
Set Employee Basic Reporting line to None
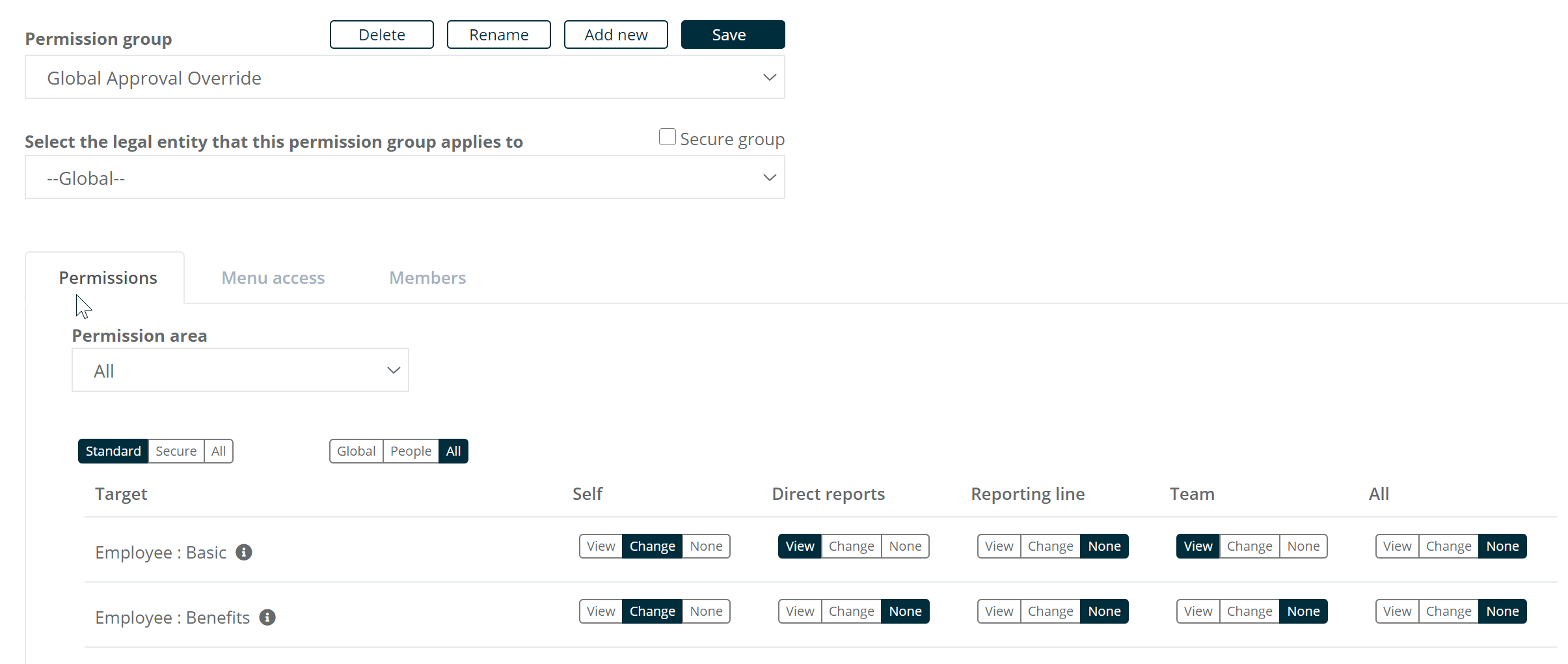[1104, 546]
